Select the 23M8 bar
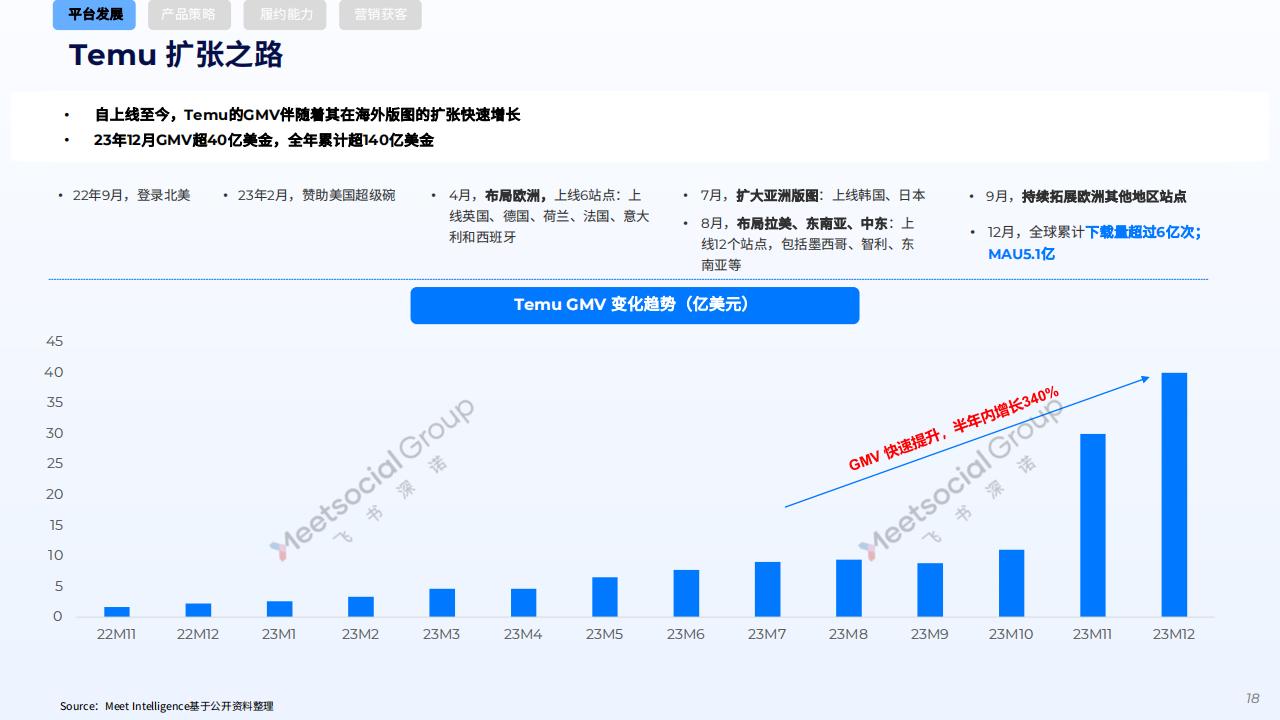Image resolution: width=1280 pixels, height=720 pixels. pos(849,588)
